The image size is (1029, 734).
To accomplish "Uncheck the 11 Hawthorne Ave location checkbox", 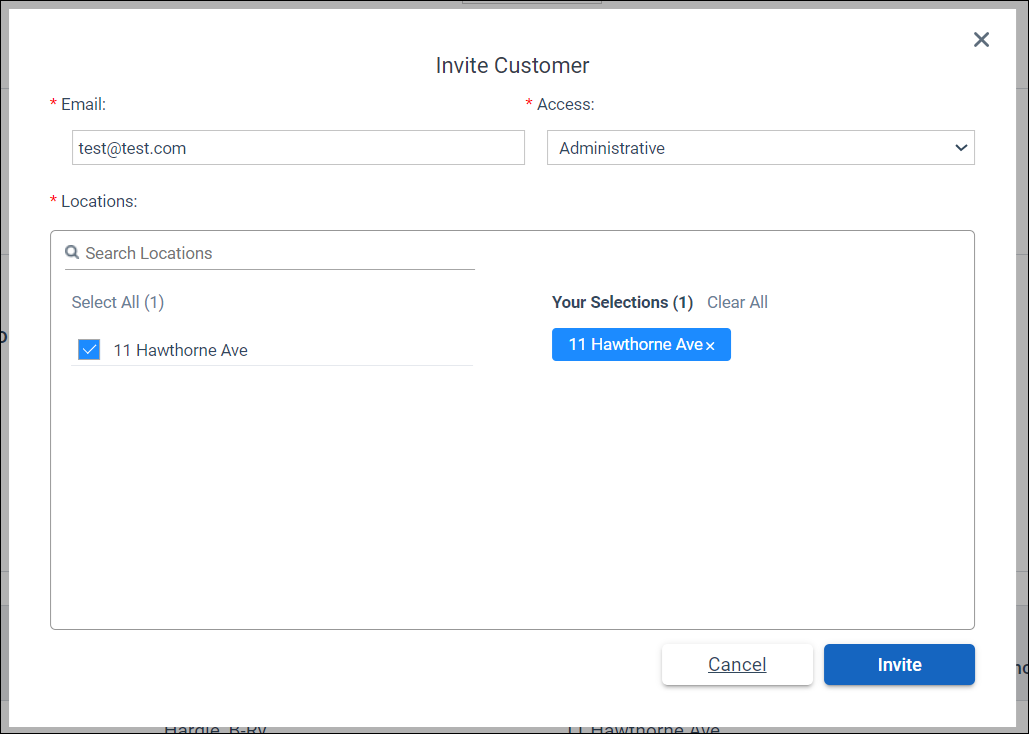I will pyautogui.click(x=89, y=349).
